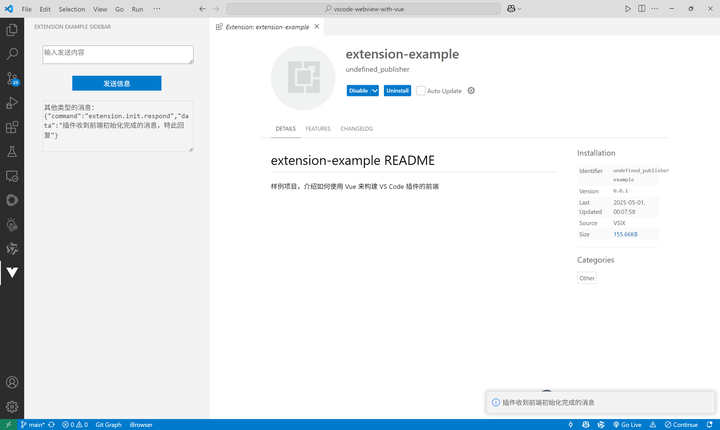Open the Edit menu
This screenshot has width=720, height=430.
coord(45,9)
